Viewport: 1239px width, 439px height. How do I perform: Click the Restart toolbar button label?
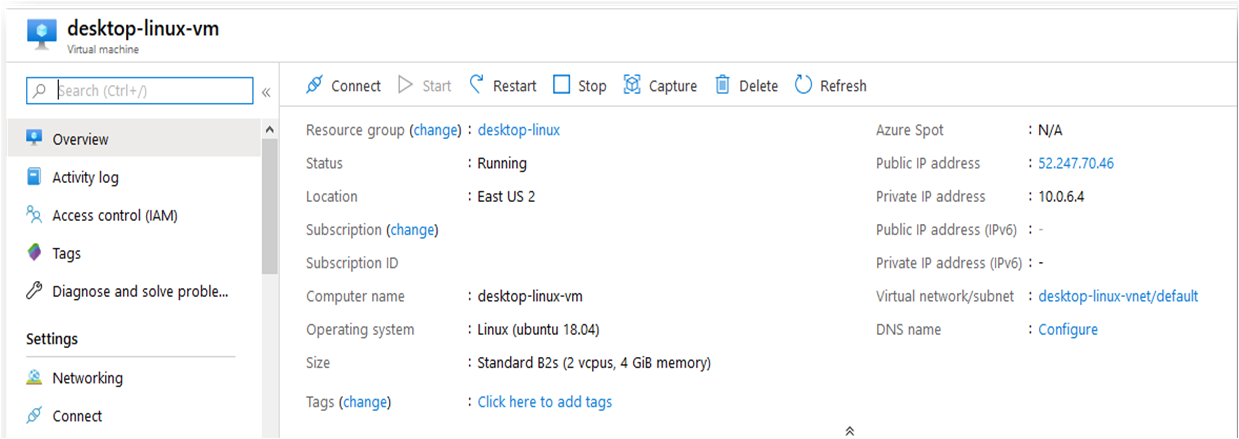[x=514, y=86]
